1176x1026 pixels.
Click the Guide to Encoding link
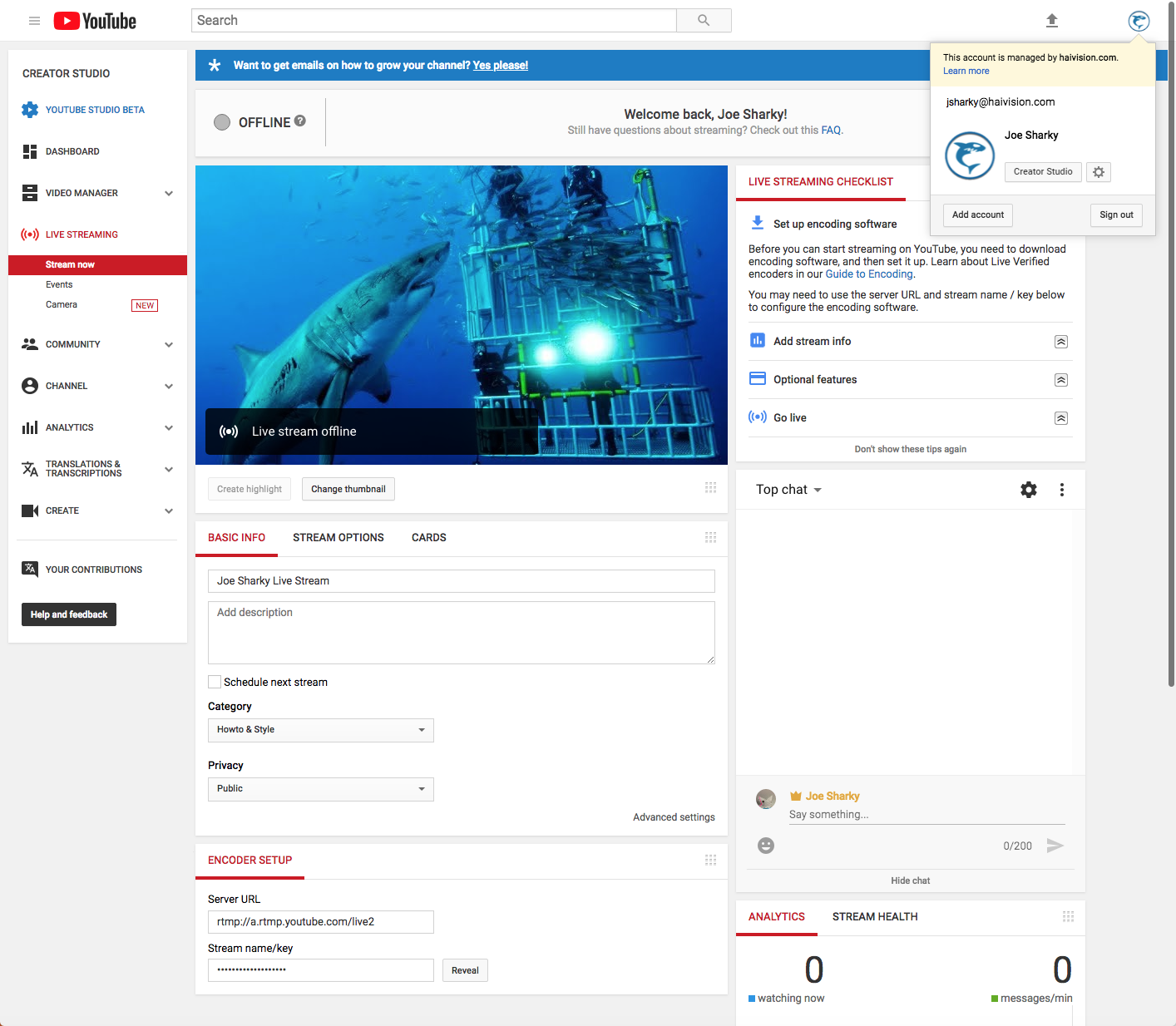click(x=869, y=274)
